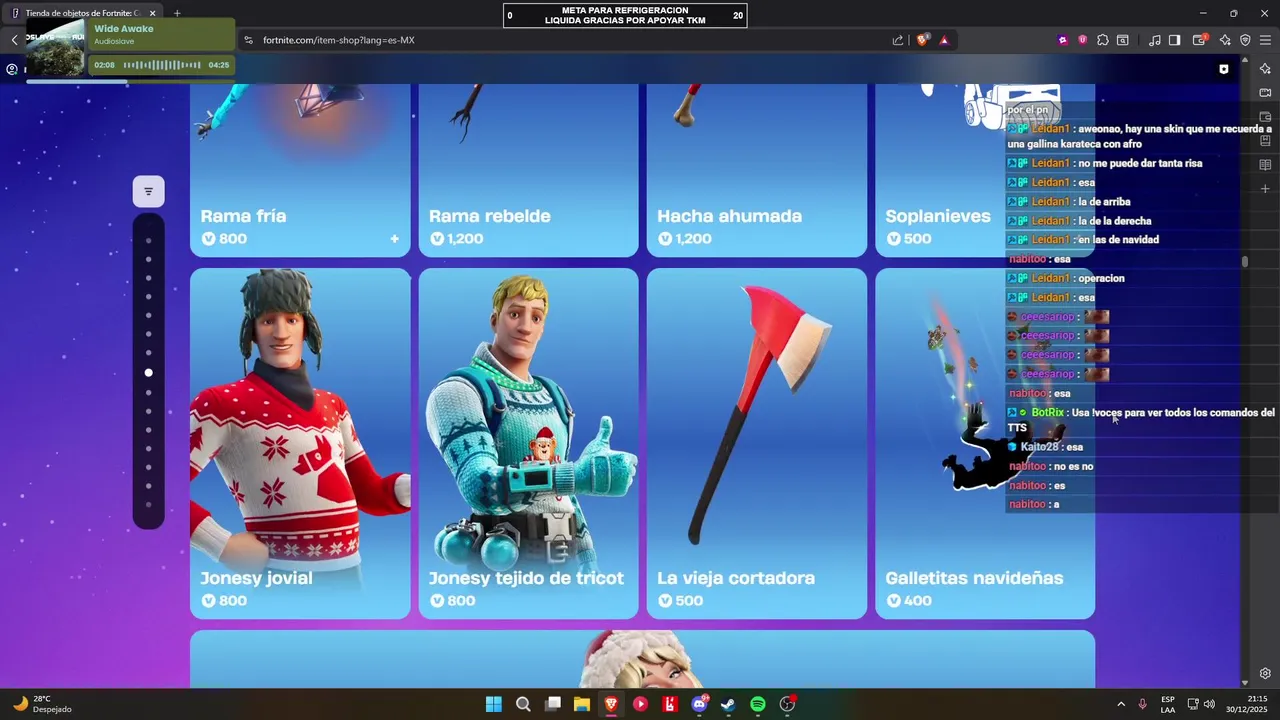
Task: Open the Jonesy tejido de tricot card
Action: point(528,443)
